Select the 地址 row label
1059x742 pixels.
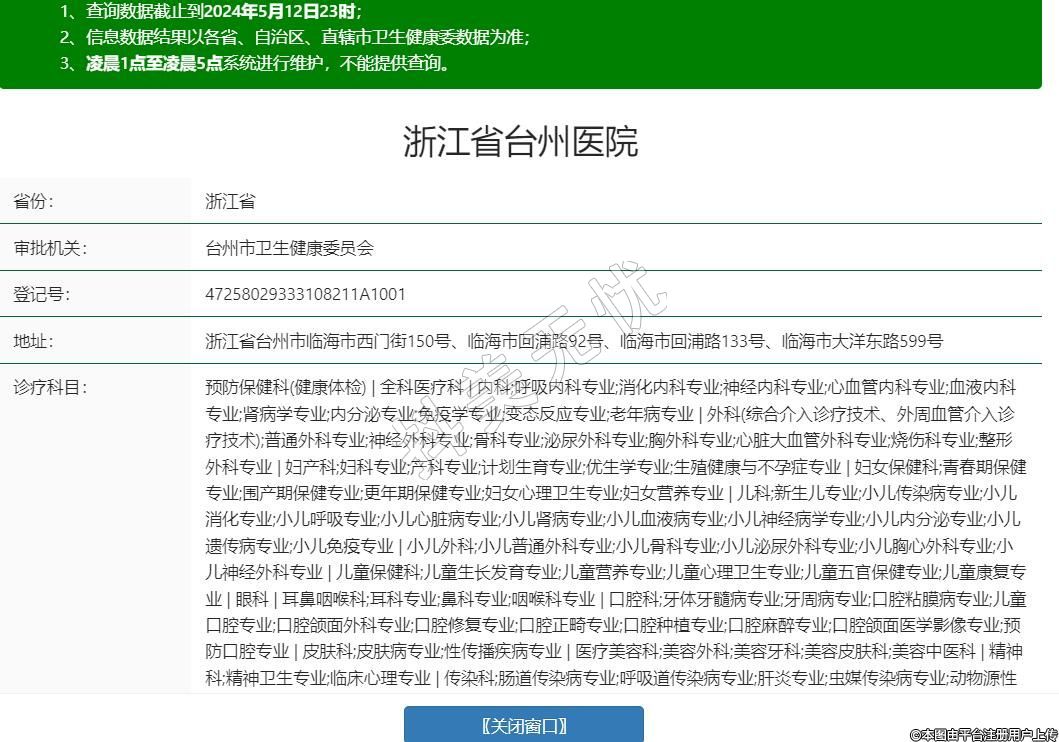(x=34, y=341)
